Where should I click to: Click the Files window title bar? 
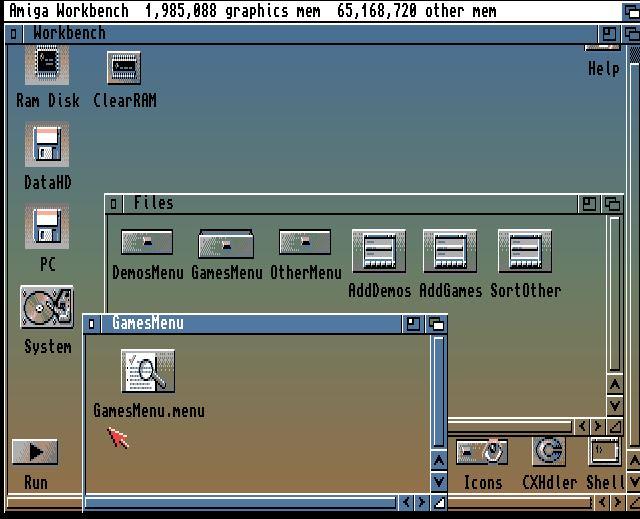click(x=350, y=204)
